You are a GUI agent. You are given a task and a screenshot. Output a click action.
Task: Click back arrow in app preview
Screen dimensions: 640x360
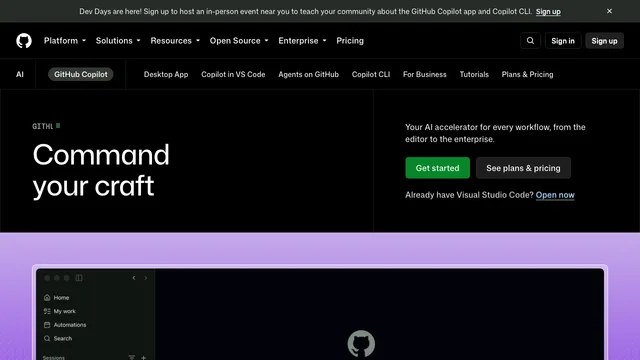coord(134,278)
